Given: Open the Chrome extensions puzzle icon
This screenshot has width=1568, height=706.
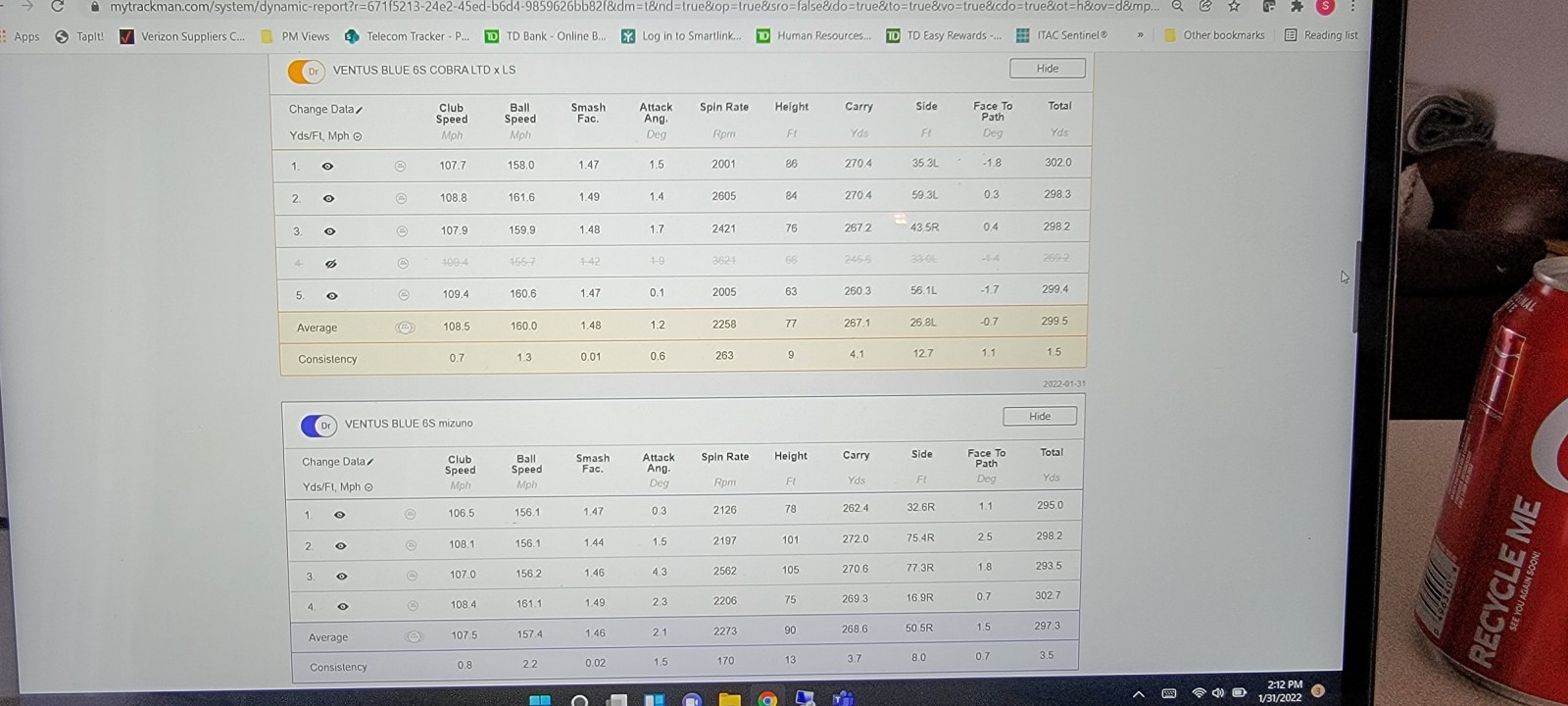Looking at the screenshot, I should coord(1297,6).
